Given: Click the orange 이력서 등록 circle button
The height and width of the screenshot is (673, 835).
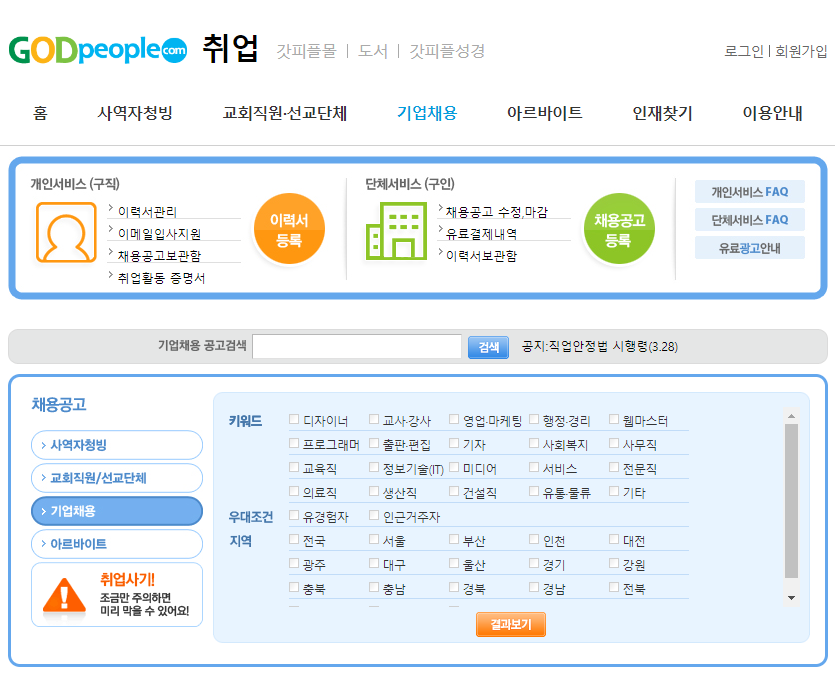Looking at the screenshot, I should tap(289, 229).
